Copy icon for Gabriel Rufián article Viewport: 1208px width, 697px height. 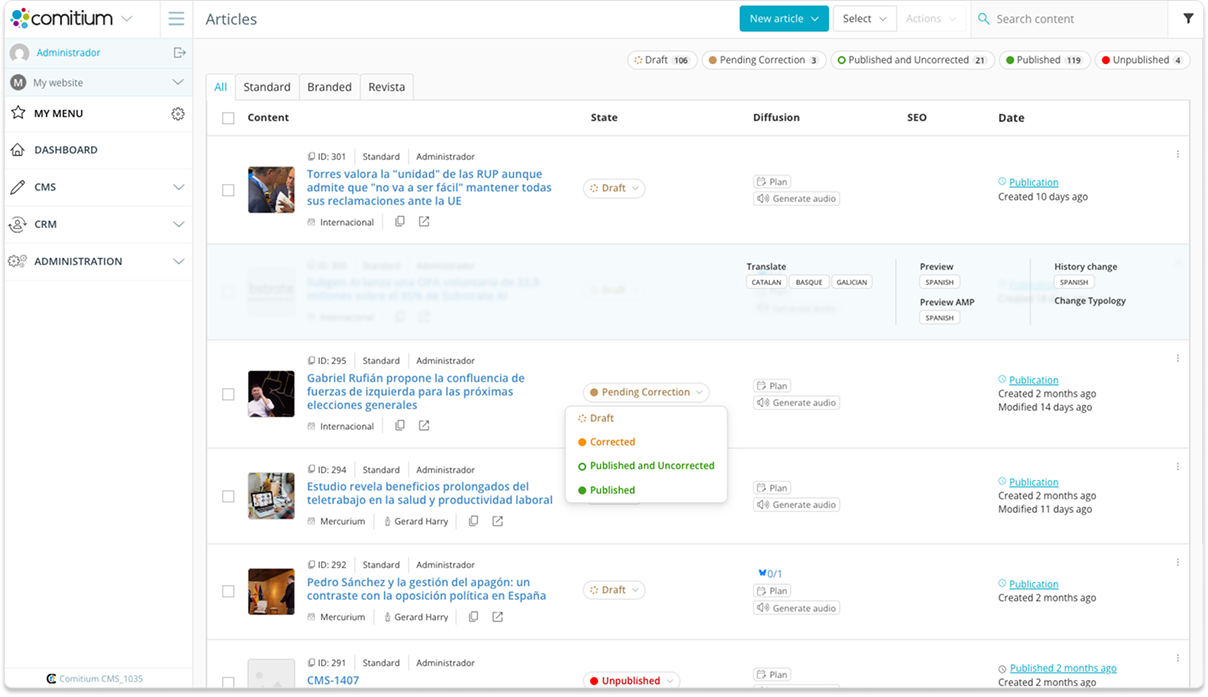click(400, 426)
